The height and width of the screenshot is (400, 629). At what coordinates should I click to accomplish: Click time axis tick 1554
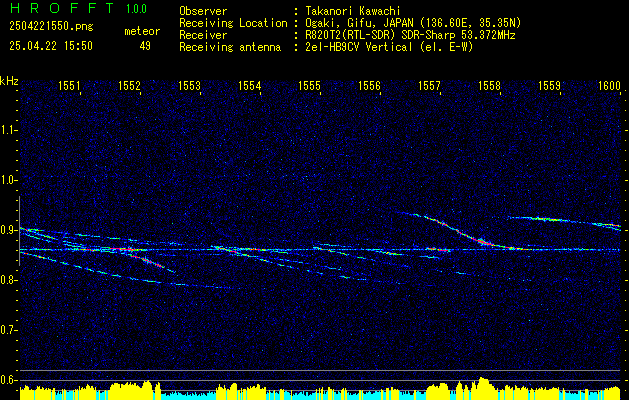(249, 85)
